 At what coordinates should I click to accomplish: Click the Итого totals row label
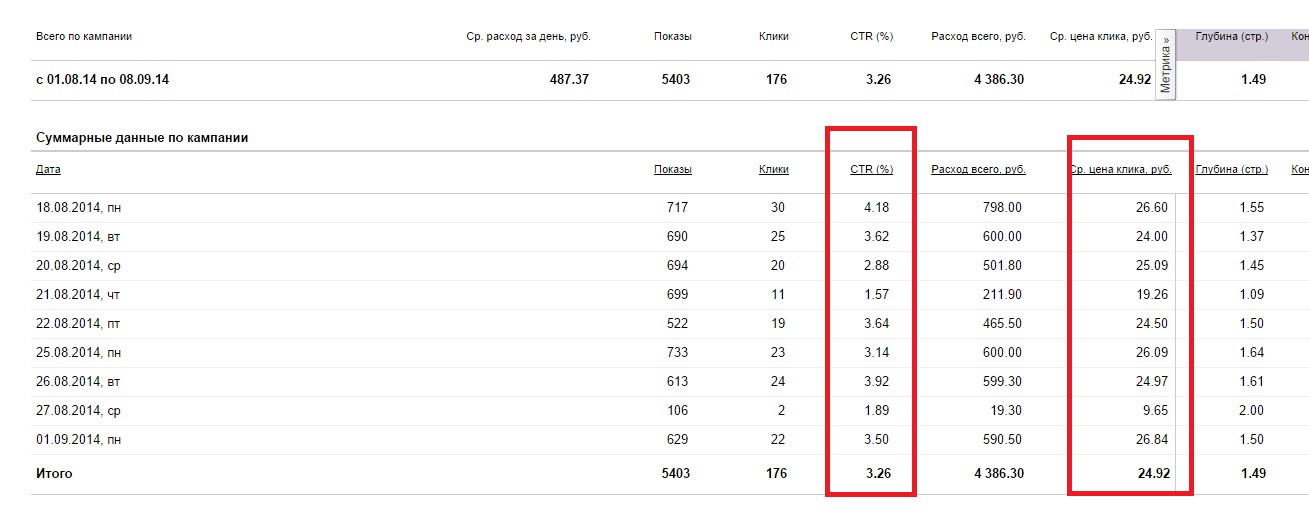(x=54, y=474)
